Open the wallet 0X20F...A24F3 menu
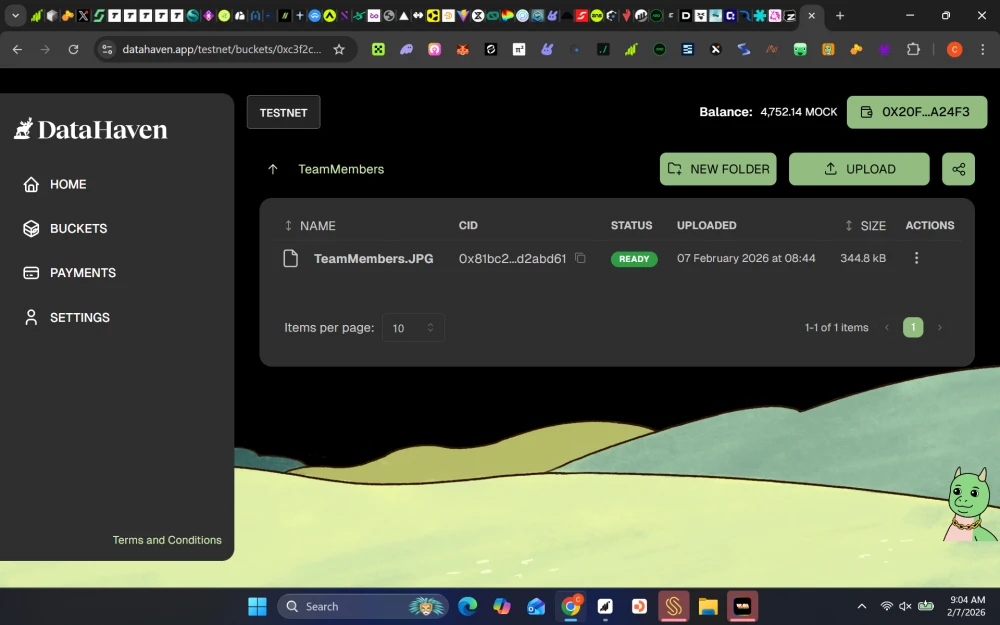The image size is (1000, 625). [916, 112]
